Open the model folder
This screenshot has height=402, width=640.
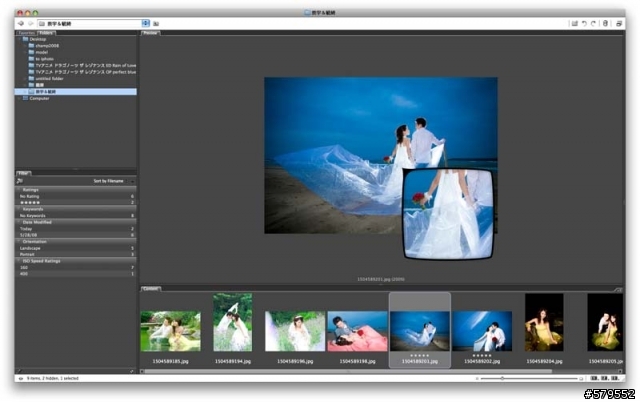point(42,52)
